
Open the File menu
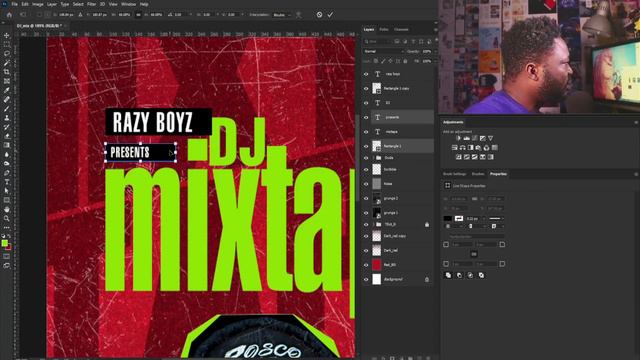(x=14, y=4)
